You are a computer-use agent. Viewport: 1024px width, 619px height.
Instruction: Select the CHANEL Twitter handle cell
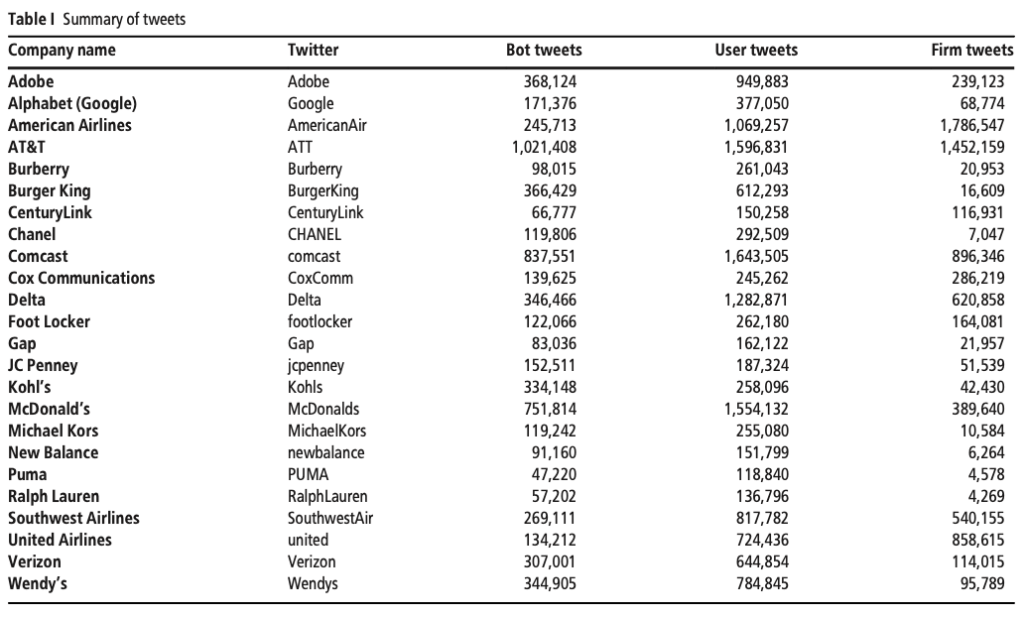[314, 234]
